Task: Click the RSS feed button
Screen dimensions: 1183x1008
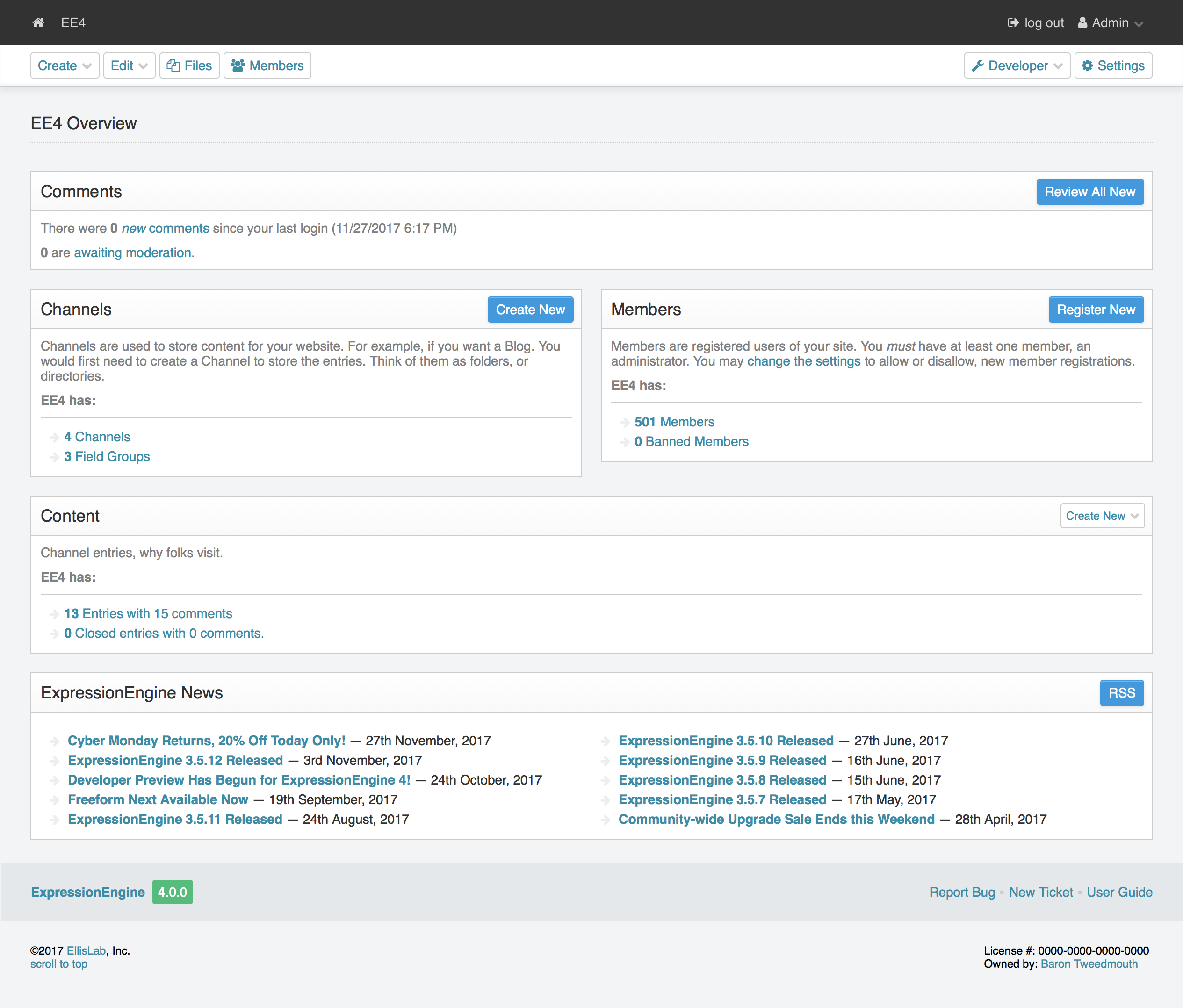Action: pyautogui.click(x=1121, y=693)
